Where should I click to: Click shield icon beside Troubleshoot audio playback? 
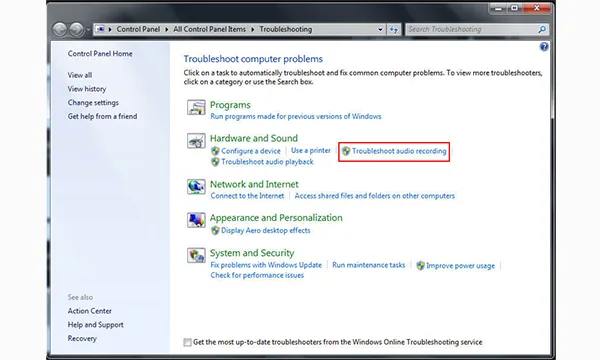215,162
